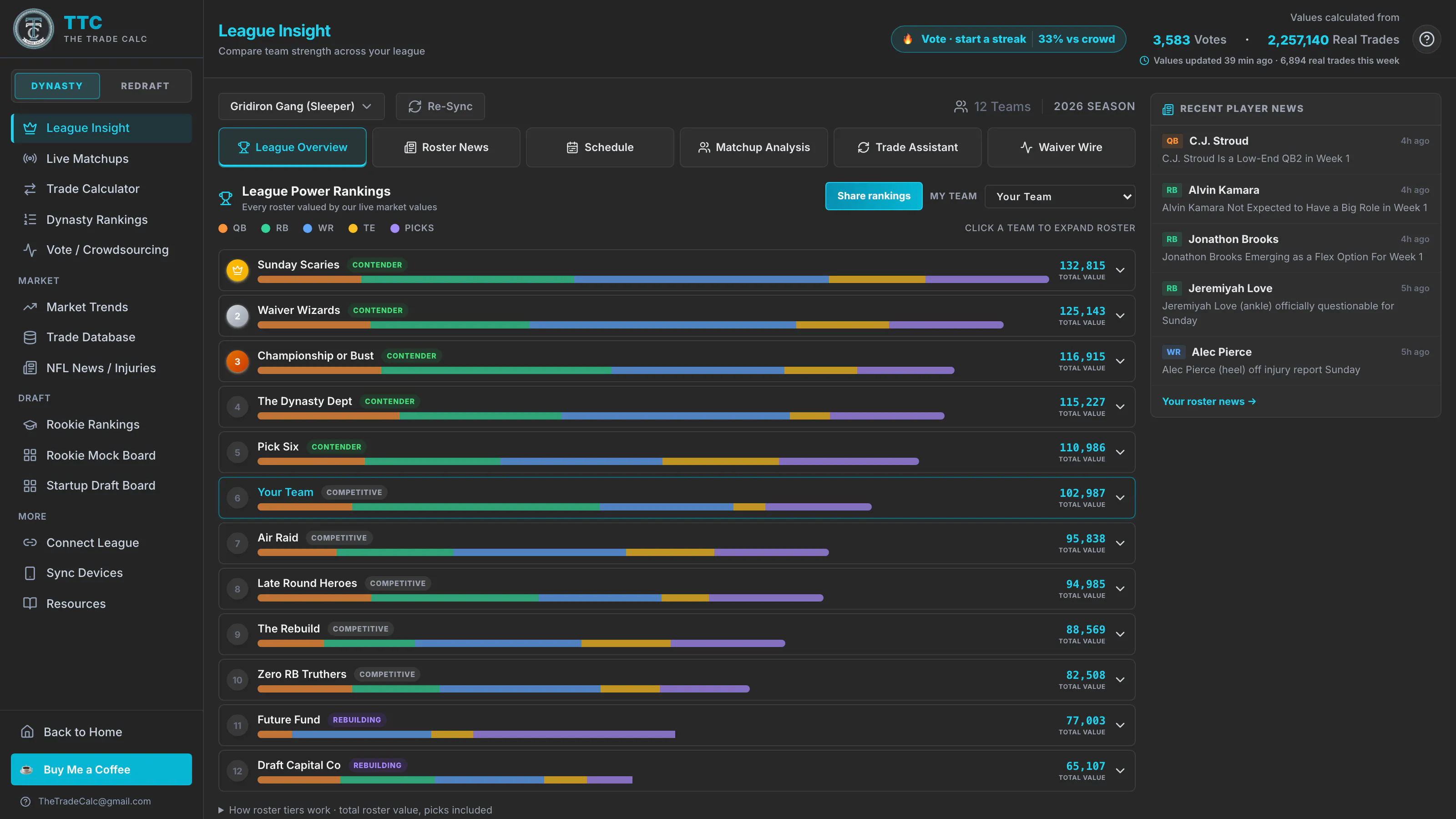The width and height of the screenshot is (1456, 819).
Task: Open the Gridiron Gang league dropdown
Action: click(x=301, y=106)
